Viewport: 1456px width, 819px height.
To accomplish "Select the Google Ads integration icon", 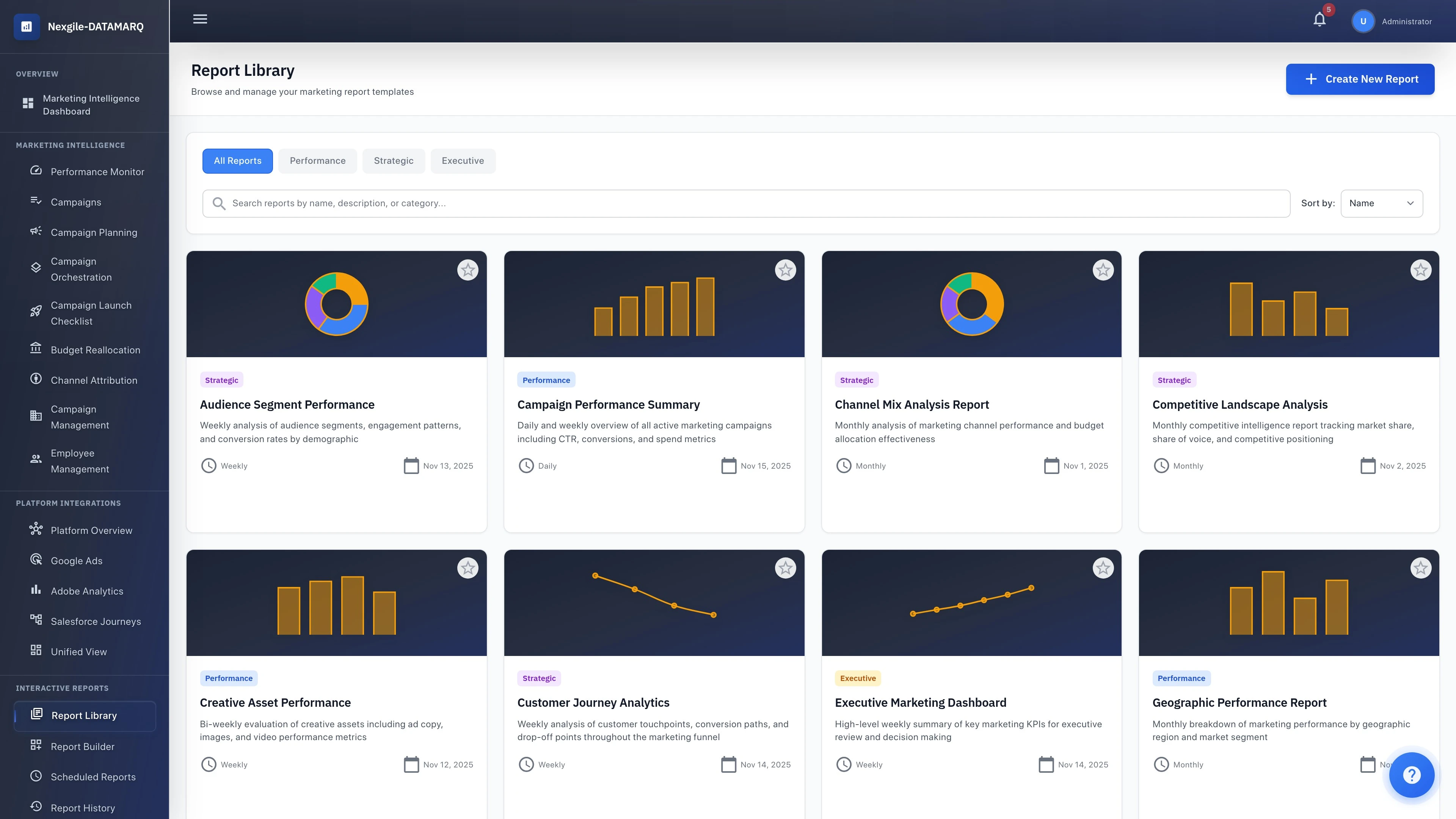I will (36, 560).
